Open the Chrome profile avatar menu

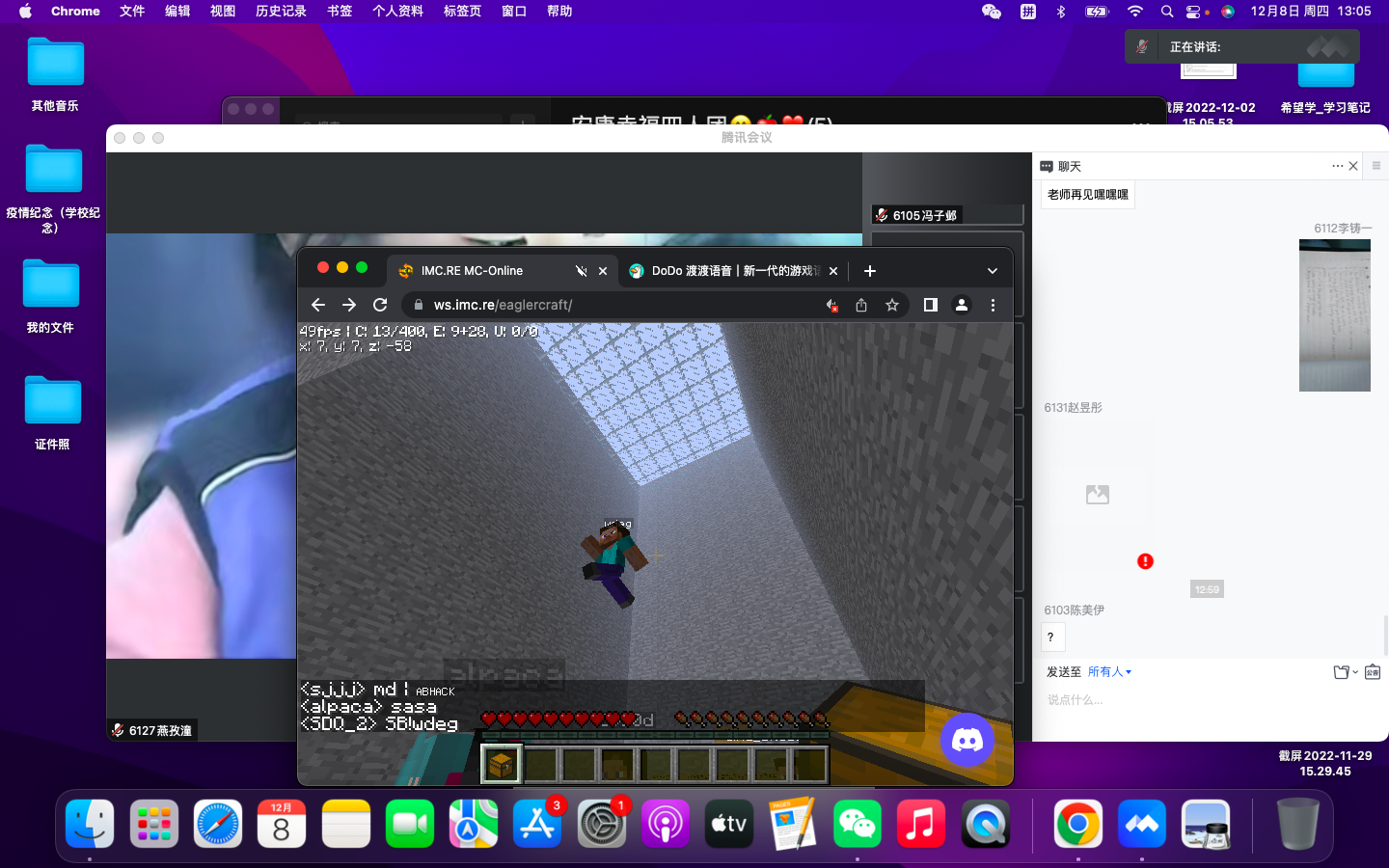point(962,305)
